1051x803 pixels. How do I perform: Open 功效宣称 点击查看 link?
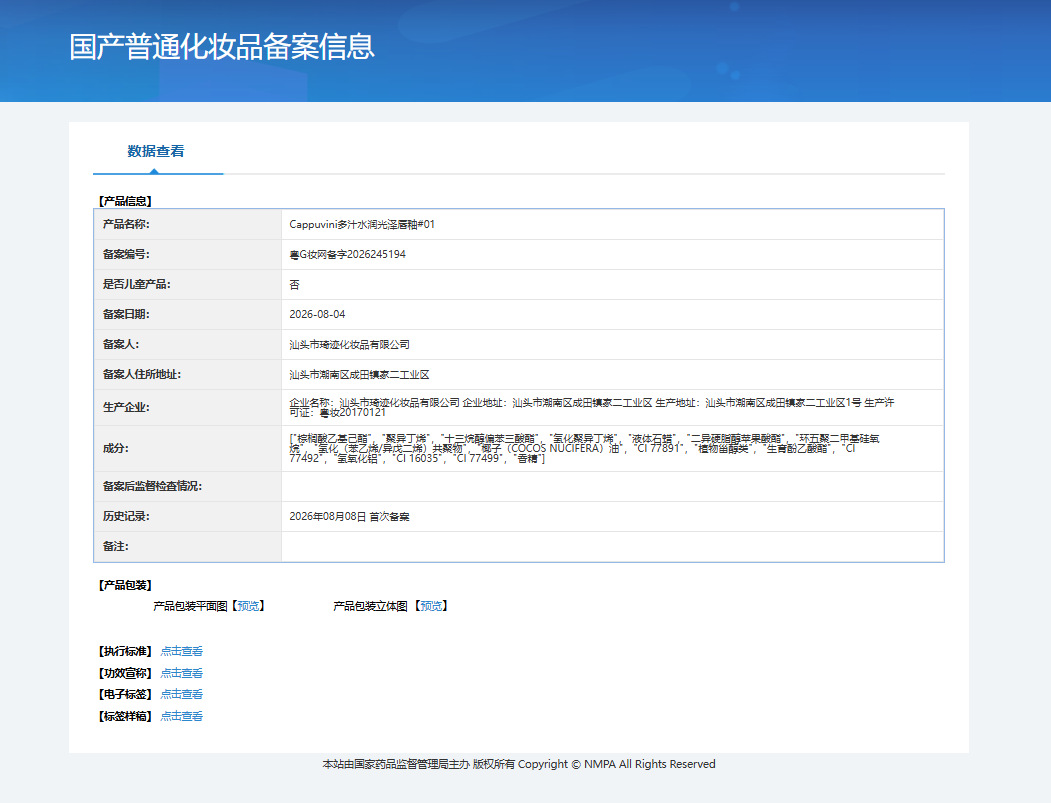point(182,673)
